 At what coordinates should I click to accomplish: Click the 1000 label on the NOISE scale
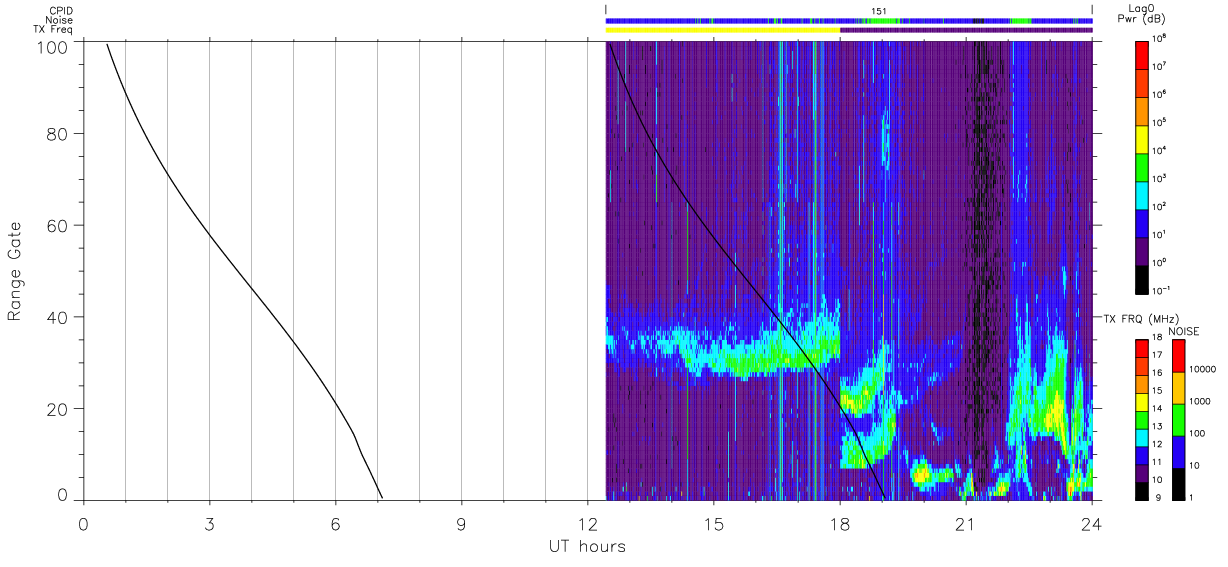(1201, 401)
